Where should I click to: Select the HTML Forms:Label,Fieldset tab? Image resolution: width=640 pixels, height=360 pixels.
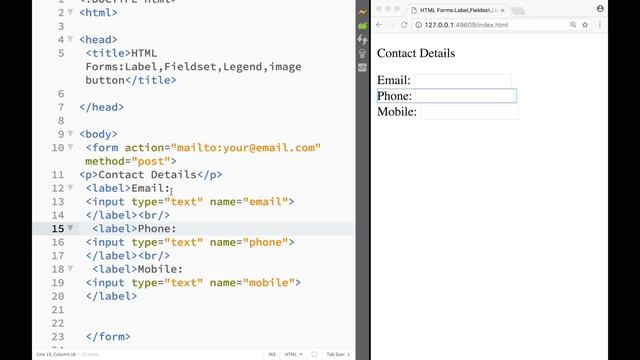click(x=458, y=10)
